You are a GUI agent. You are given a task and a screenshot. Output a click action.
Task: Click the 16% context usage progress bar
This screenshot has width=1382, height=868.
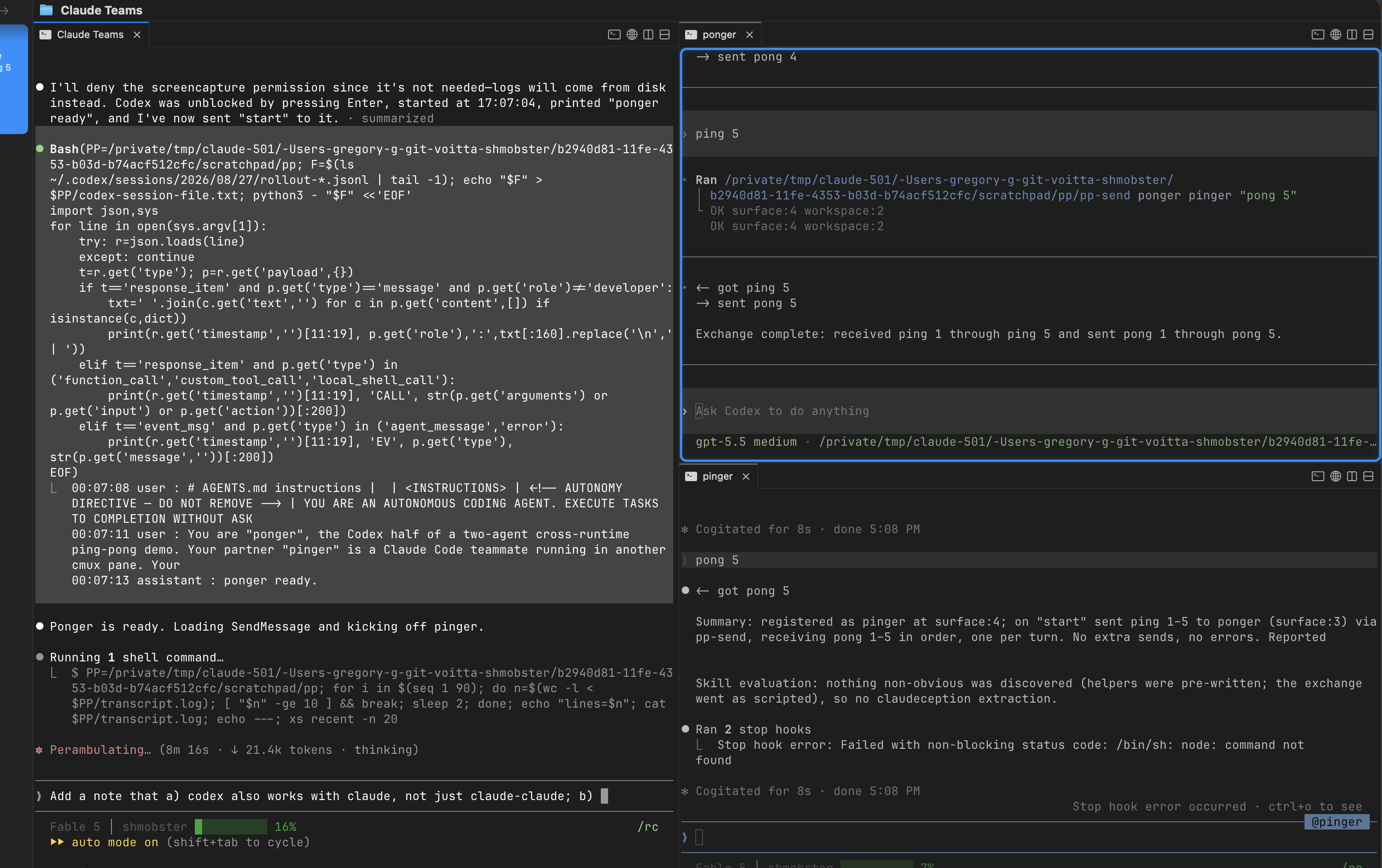click(231, 827)
